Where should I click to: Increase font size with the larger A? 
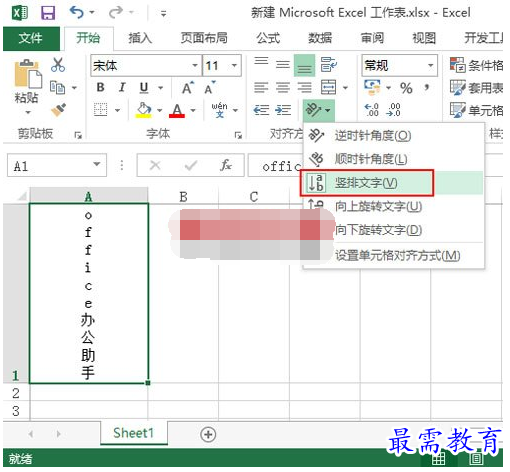pos(188,88)
